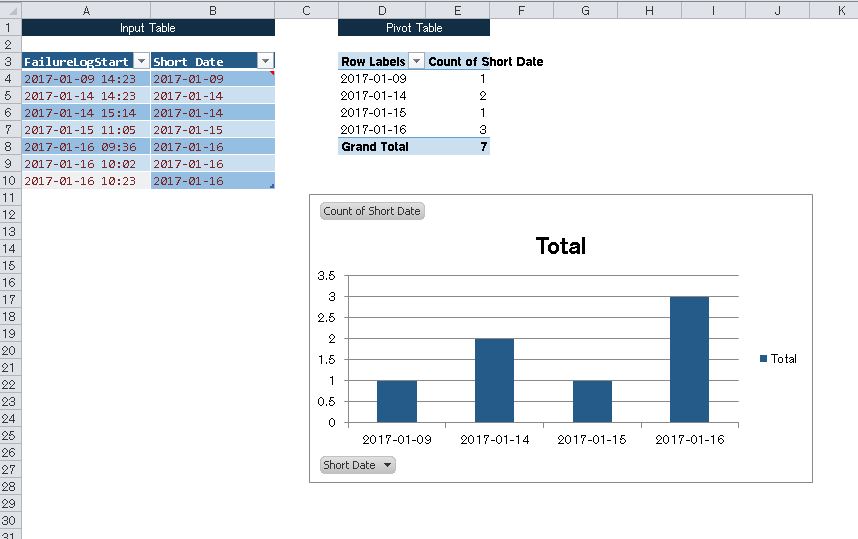The width and height of the screenshot is (858, 539).
Task: Select pivot row label 2017-01-09
Action: tap(381, 79)
